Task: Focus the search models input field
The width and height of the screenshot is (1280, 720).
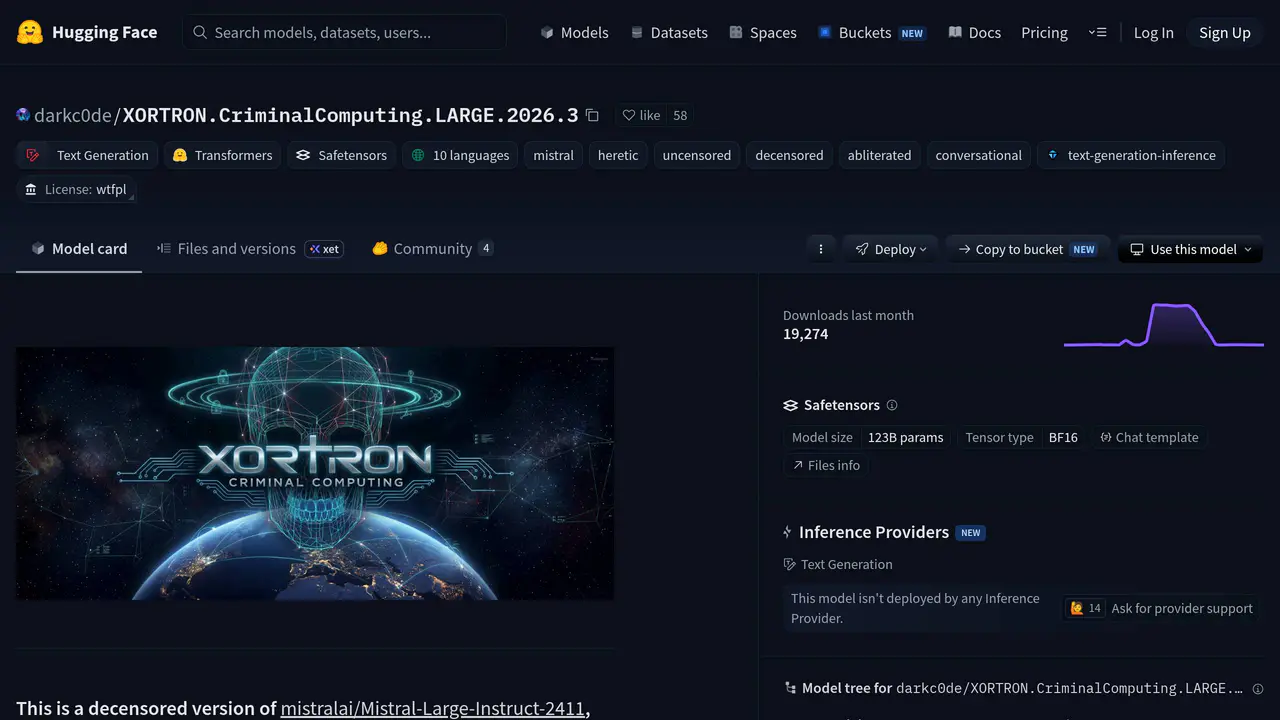Action: click(x=344, y=32)
